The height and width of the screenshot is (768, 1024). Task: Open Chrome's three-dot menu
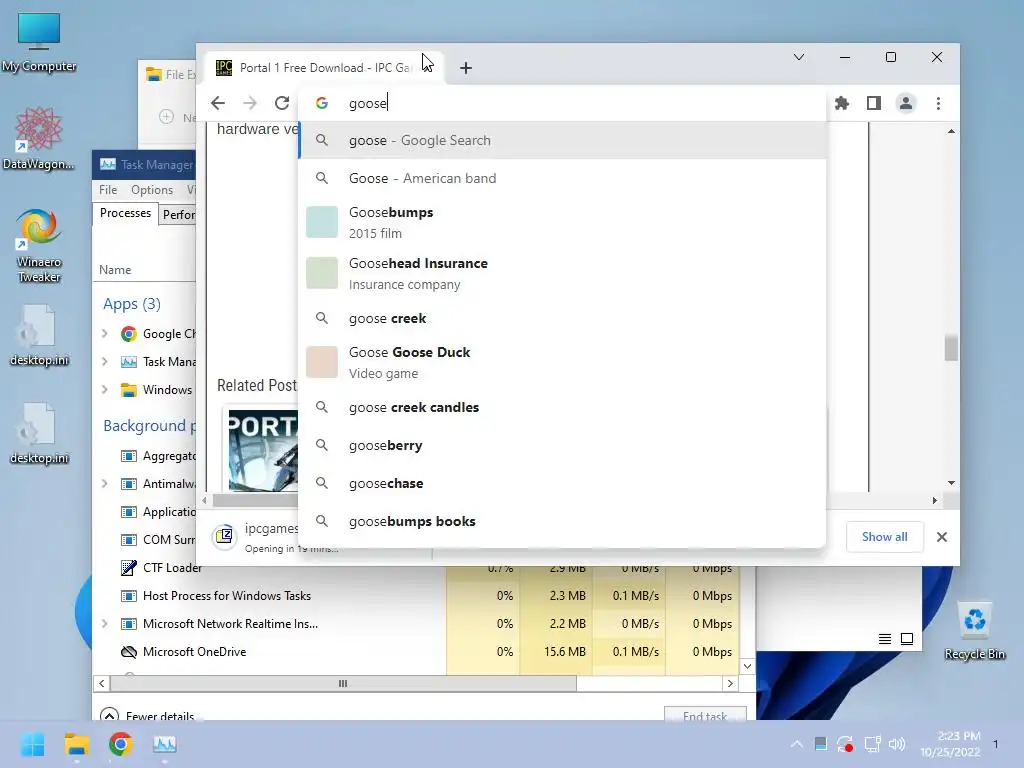pyautogui.click(x=938, y=103)
